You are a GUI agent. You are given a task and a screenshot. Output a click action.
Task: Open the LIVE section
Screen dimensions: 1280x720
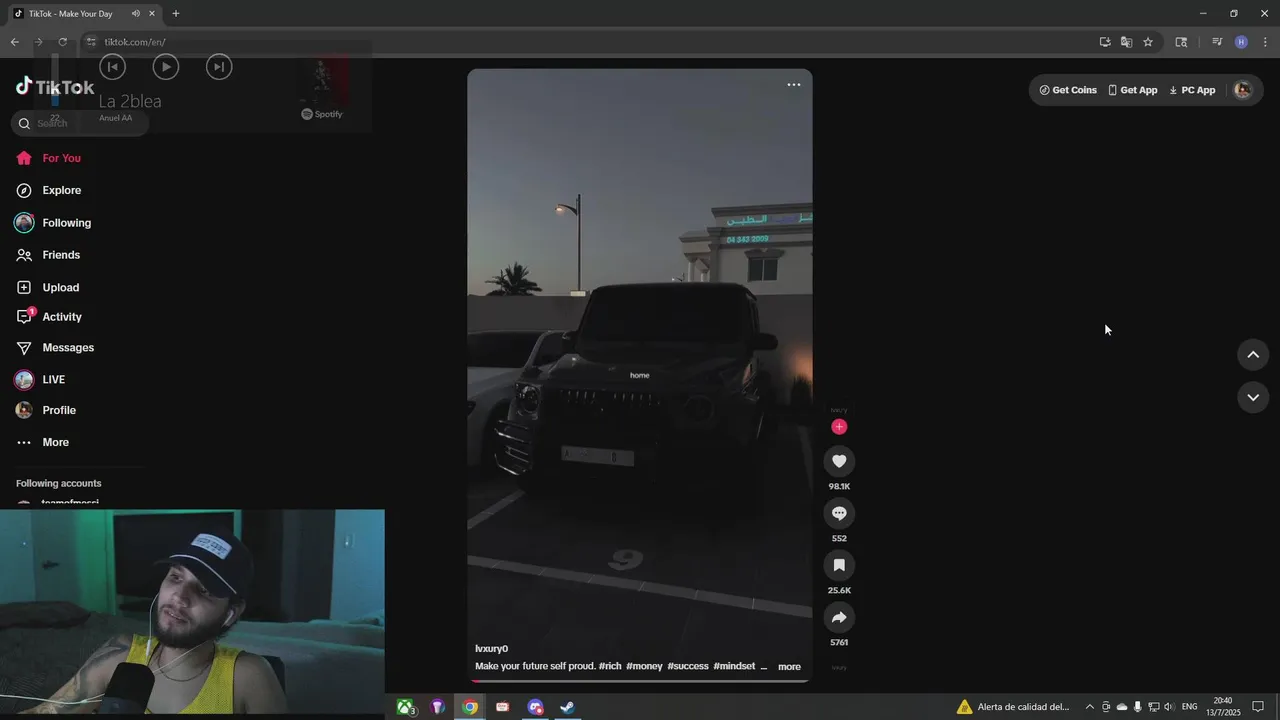pyautogui.click(x=40, y=380)
